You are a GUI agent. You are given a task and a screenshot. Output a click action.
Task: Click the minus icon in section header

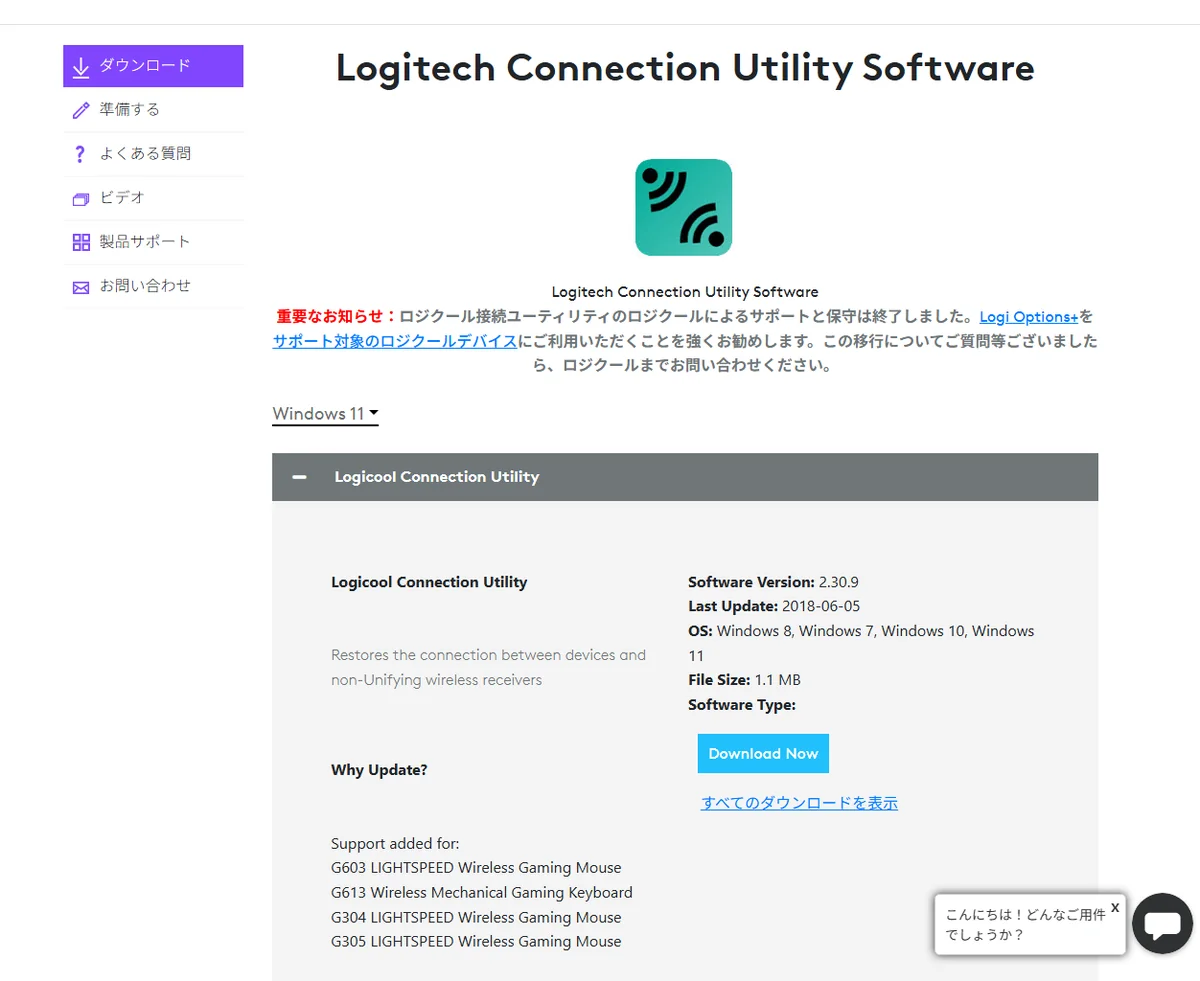[x=299, y=477]
